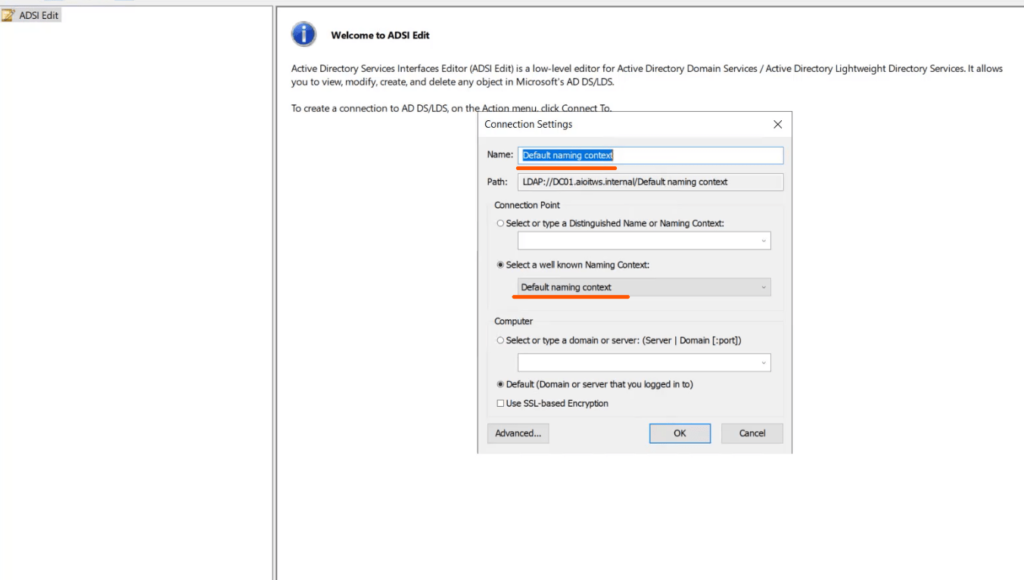The width and height of the screenshot is (1024, 580).
Task: Click into the Name text field
Action: (x=650, y=155)
